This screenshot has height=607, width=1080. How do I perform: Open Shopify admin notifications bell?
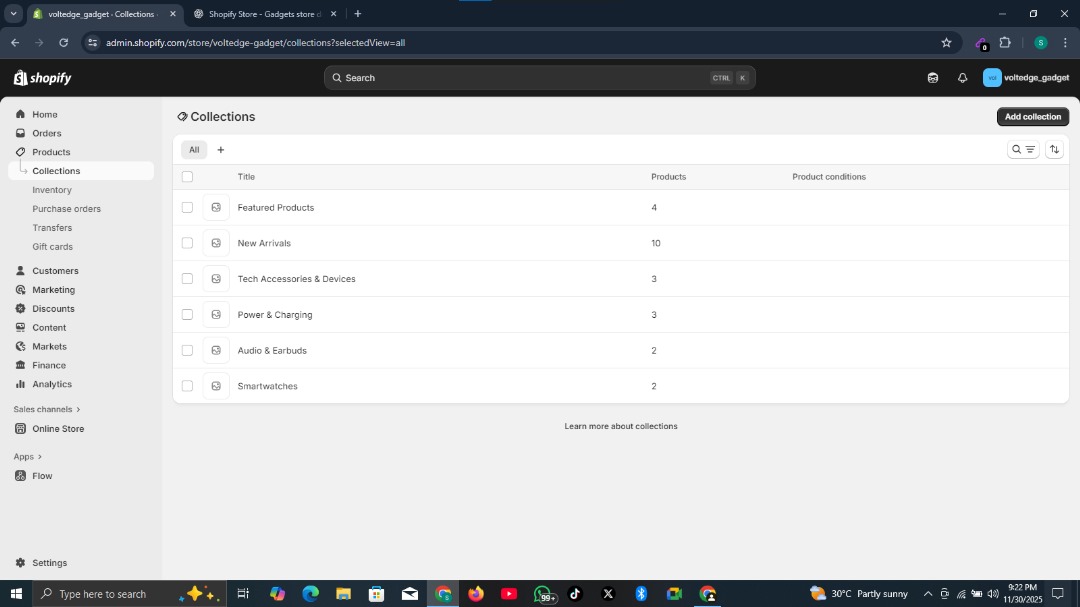[962, 77]
